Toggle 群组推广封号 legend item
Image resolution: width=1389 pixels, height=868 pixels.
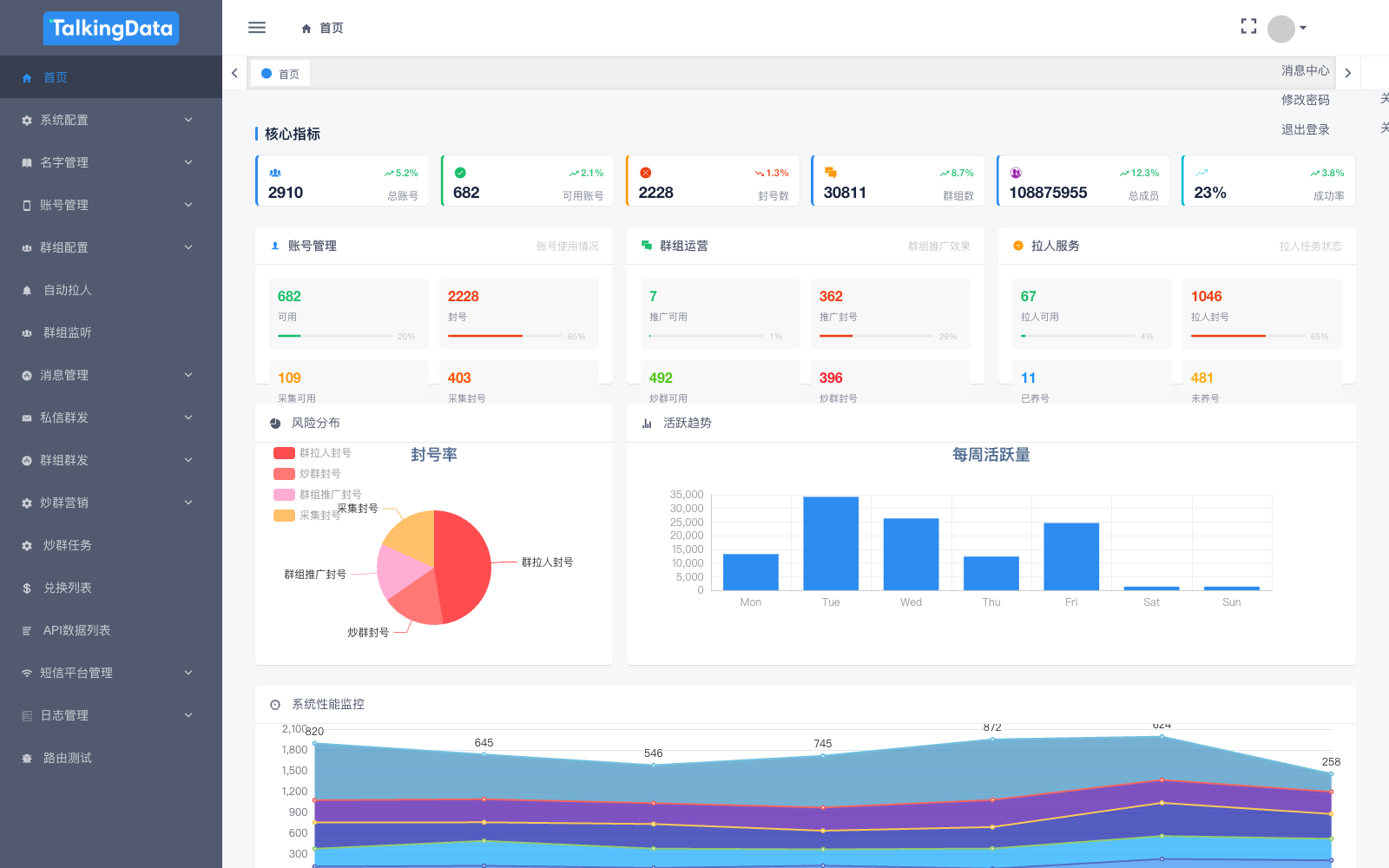pyautogui.click(x=318, y=495)
